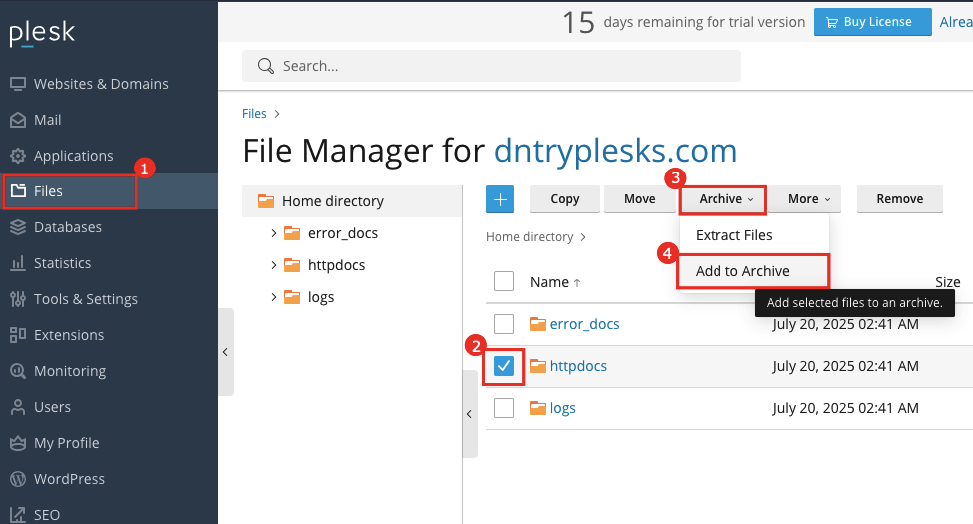973x524 pixels.
Task: Click chevron after Home directory breadcrumb
Action: (x=583, y=237)
